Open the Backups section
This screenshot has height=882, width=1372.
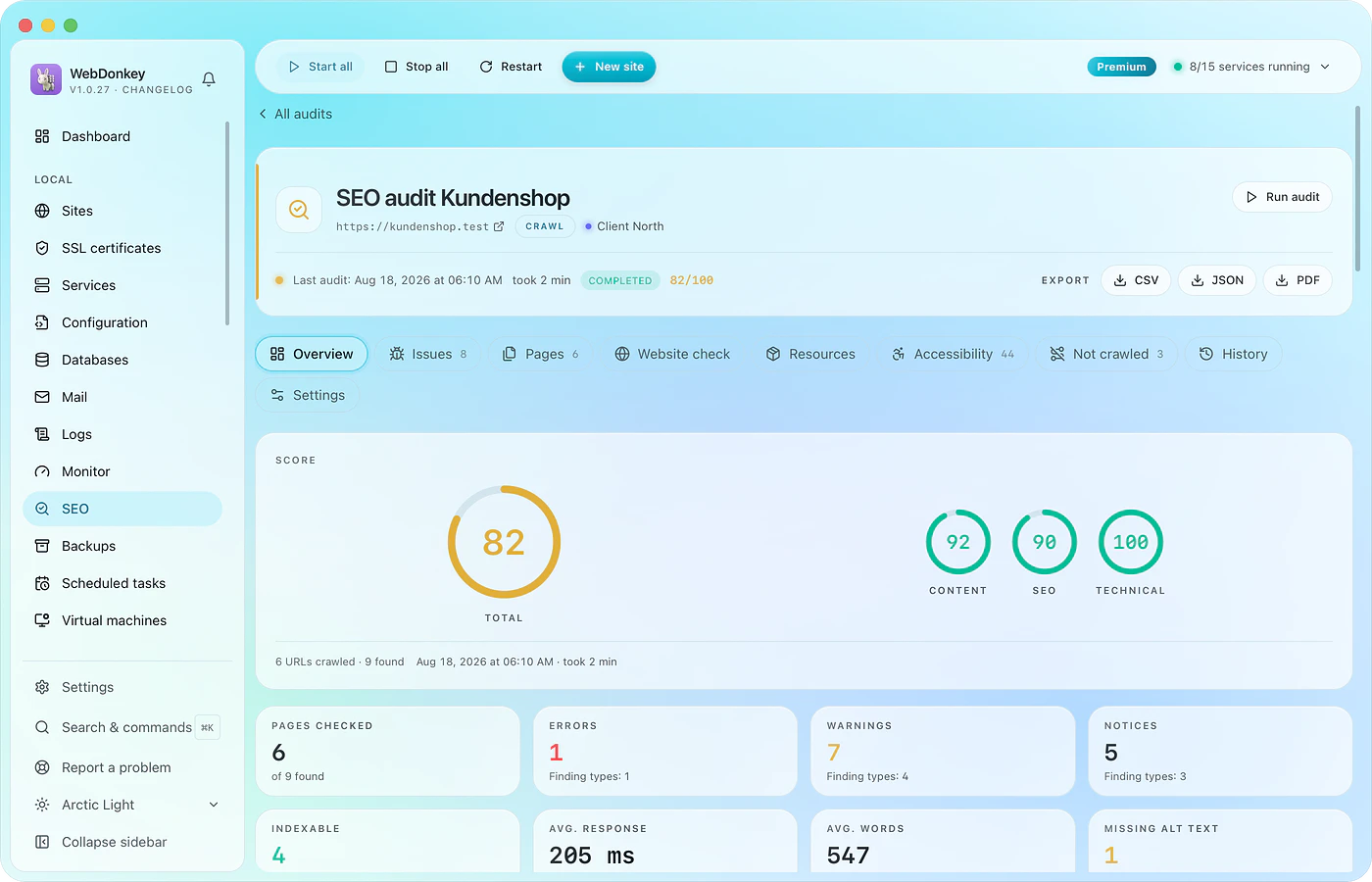coord(122,546)
